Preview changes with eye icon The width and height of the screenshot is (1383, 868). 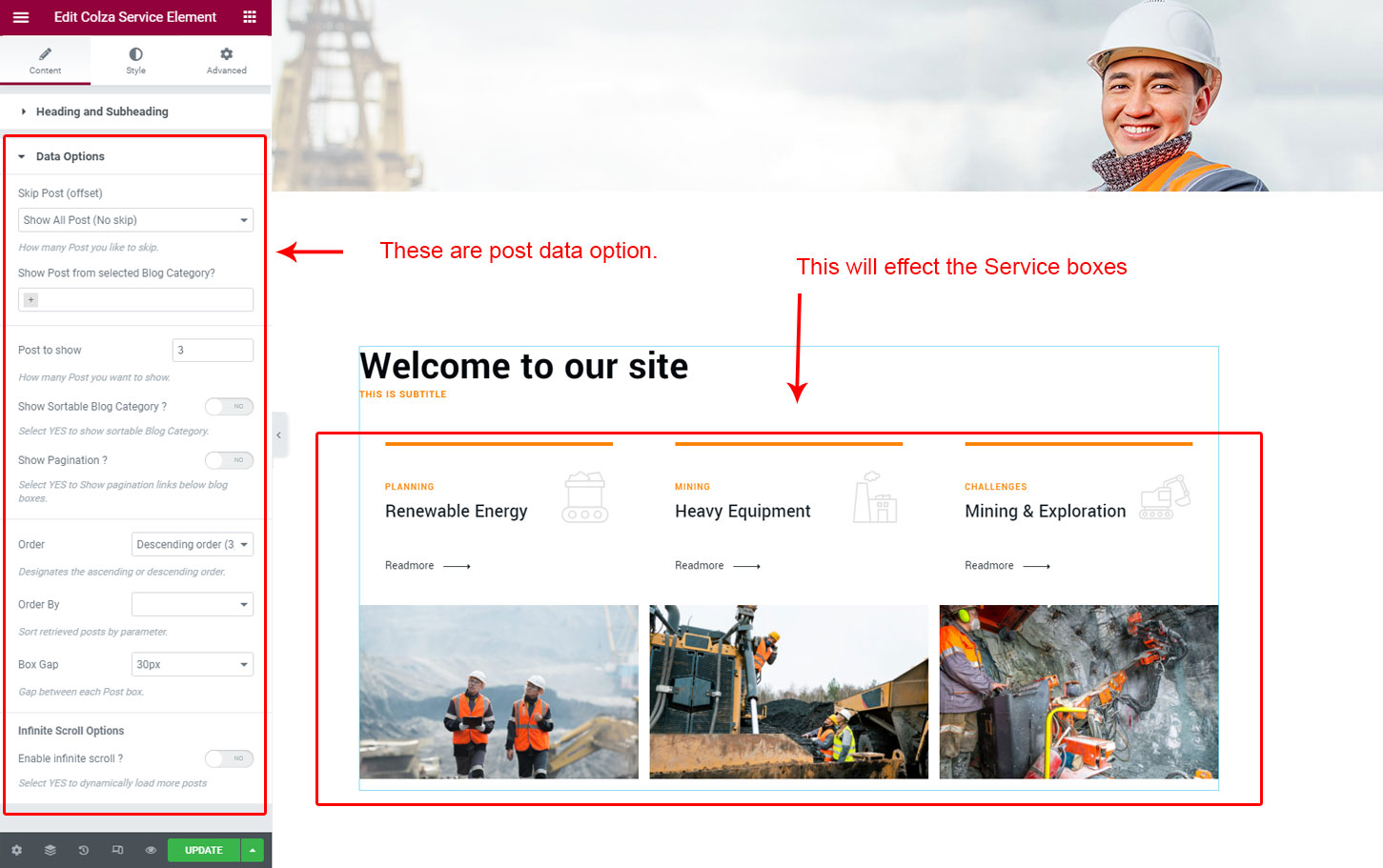point(151,850)
